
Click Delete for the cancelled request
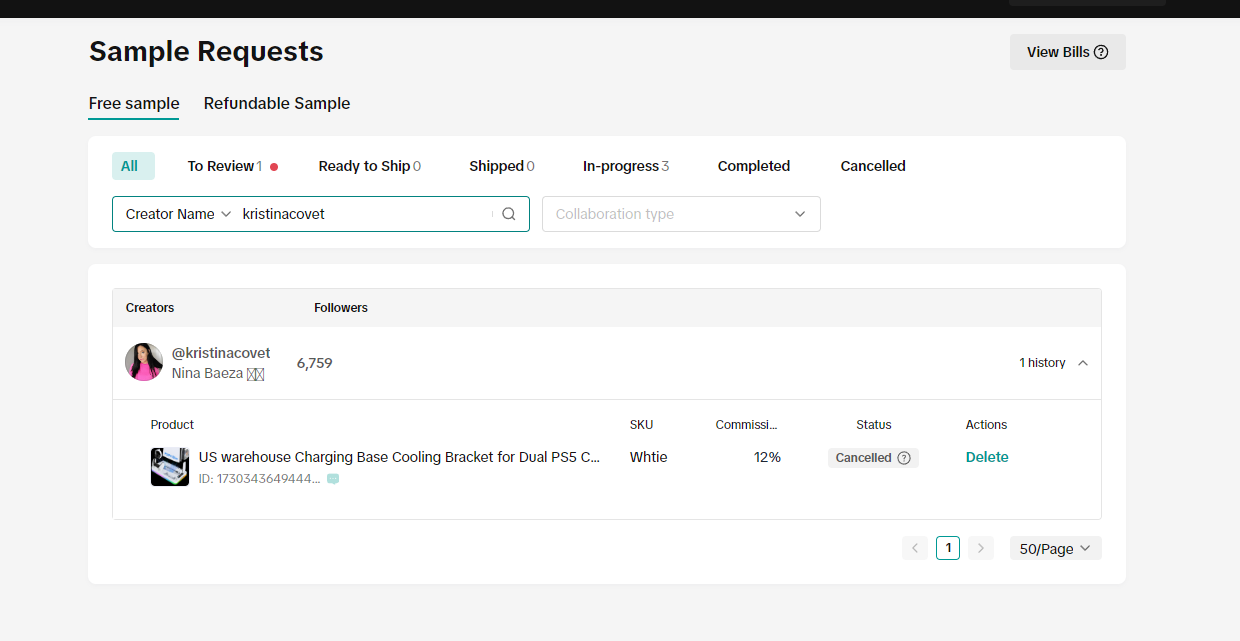(x=987, y=457)
